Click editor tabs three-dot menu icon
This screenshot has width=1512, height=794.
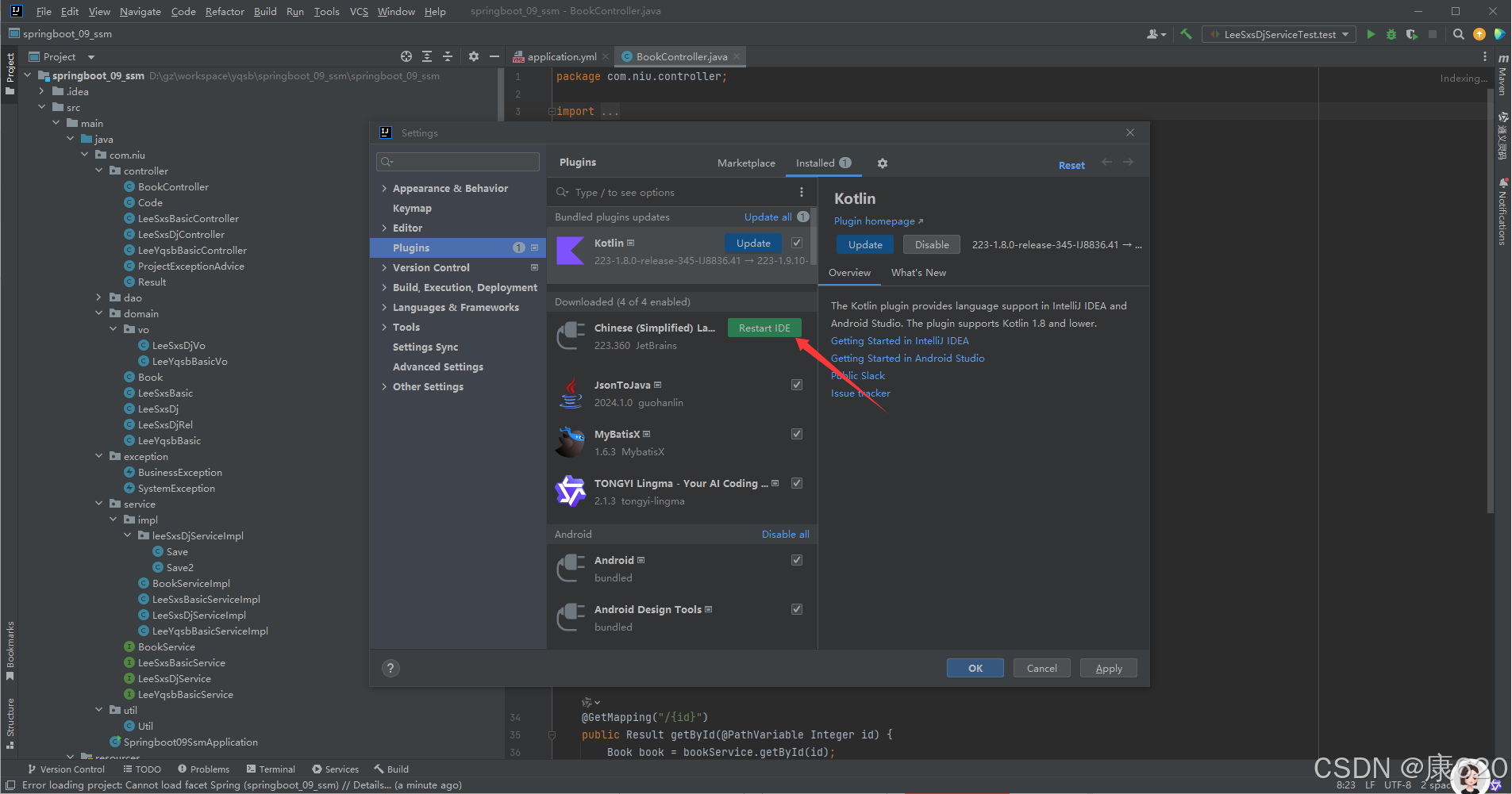pos(1484,56)
